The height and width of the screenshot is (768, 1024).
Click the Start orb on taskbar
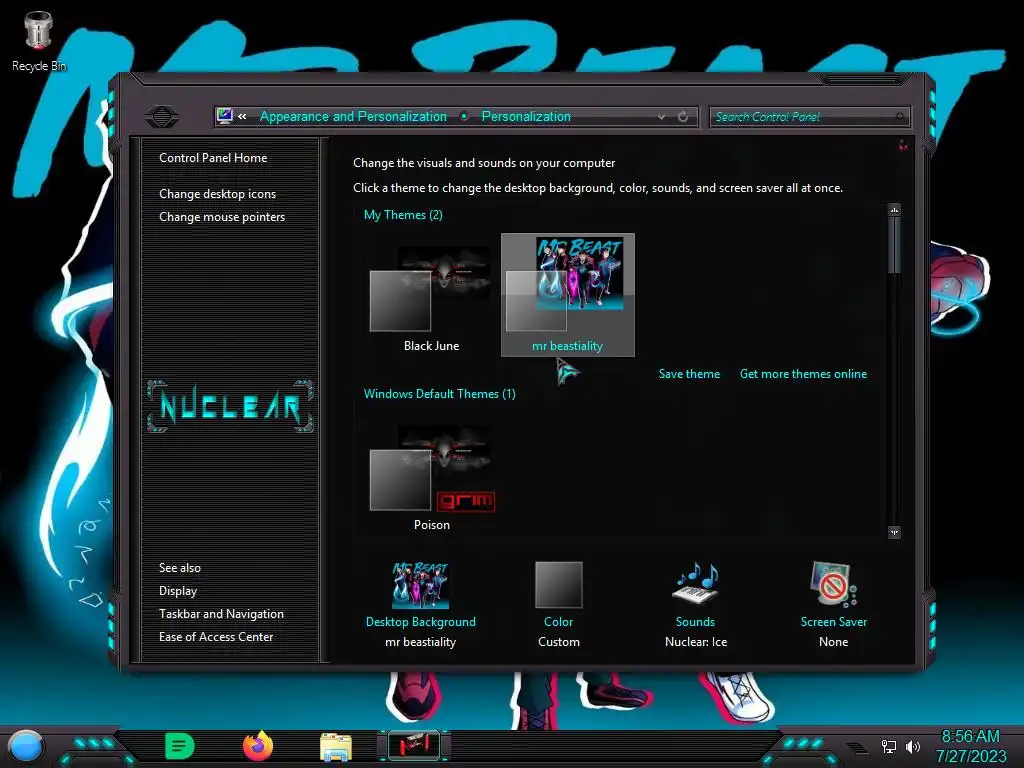25,746
